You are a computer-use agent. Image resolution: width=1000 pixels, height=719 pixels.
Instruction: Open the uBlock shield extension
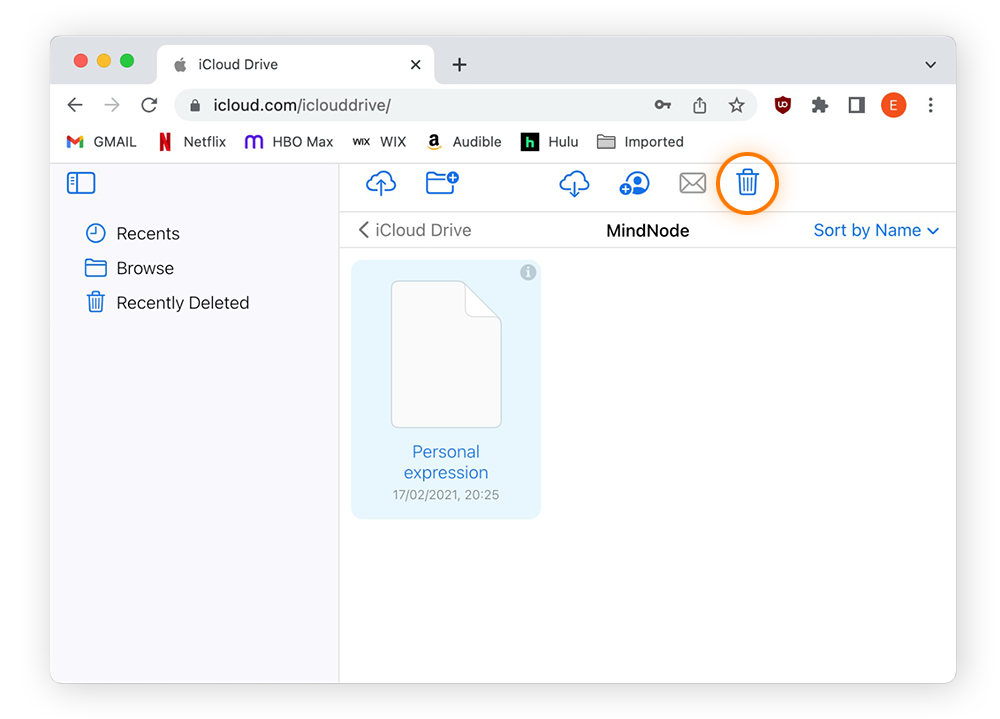783,105
